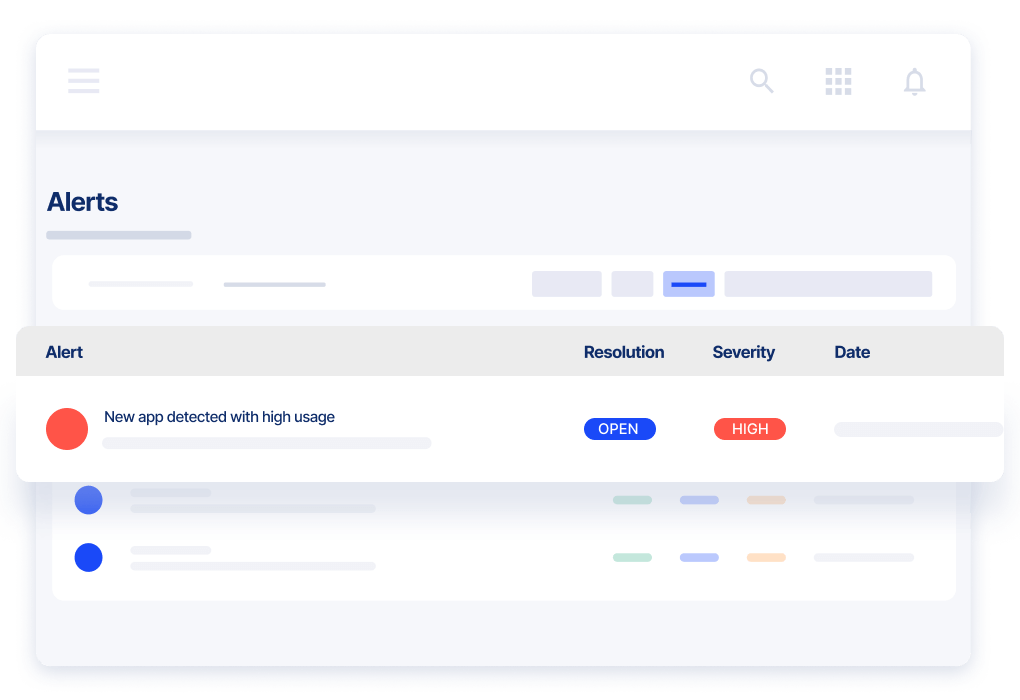Open the small middle filter selector
This screenshot has height=700, width=1020.
tap(632, 284)
